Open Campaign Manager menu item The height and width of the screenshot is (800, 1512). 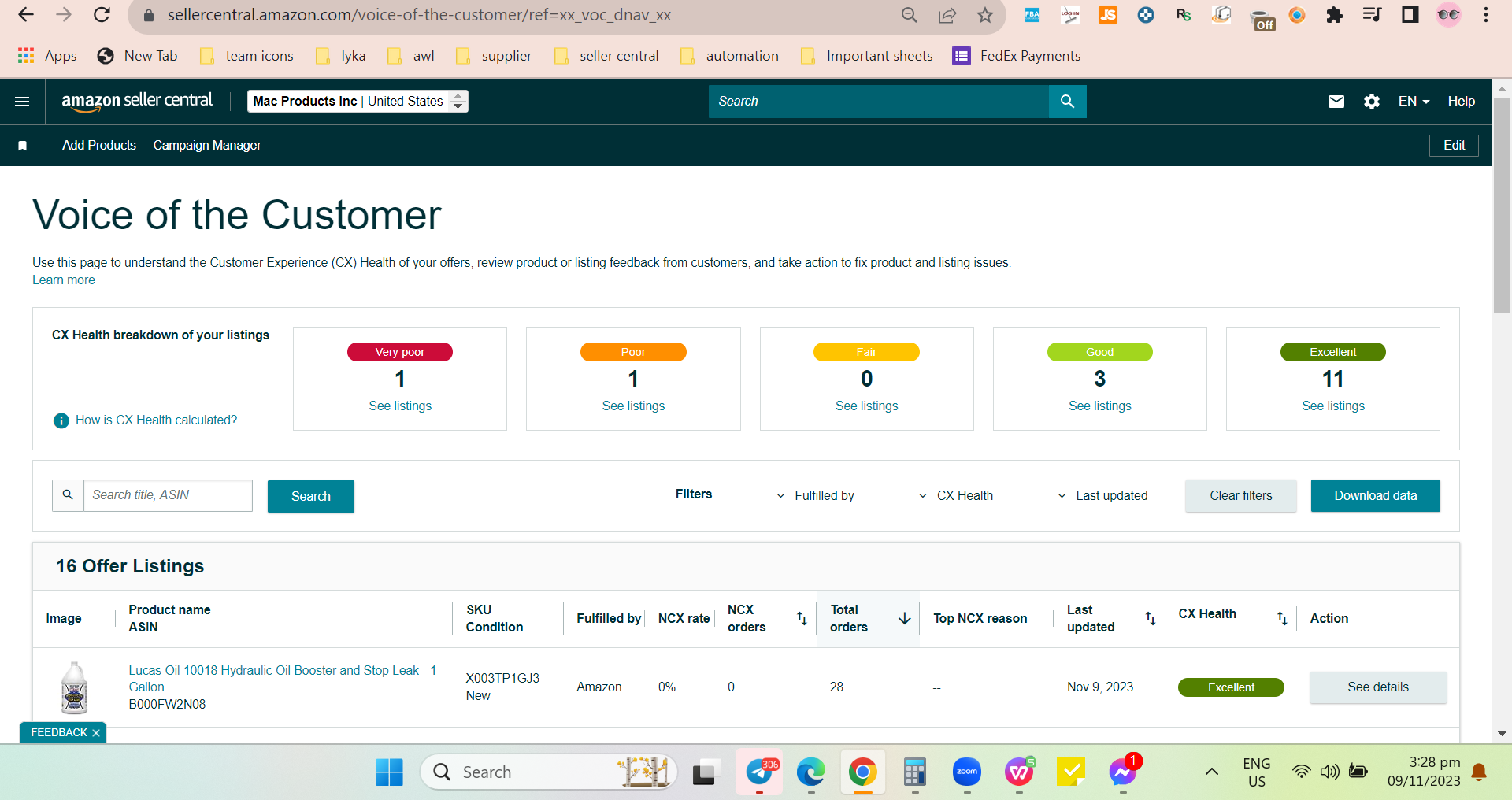(x=207, y=146)
